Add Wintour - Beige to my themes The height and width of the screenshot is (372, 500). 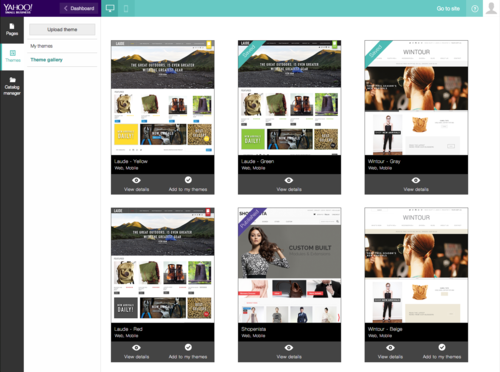click(442, 351)
